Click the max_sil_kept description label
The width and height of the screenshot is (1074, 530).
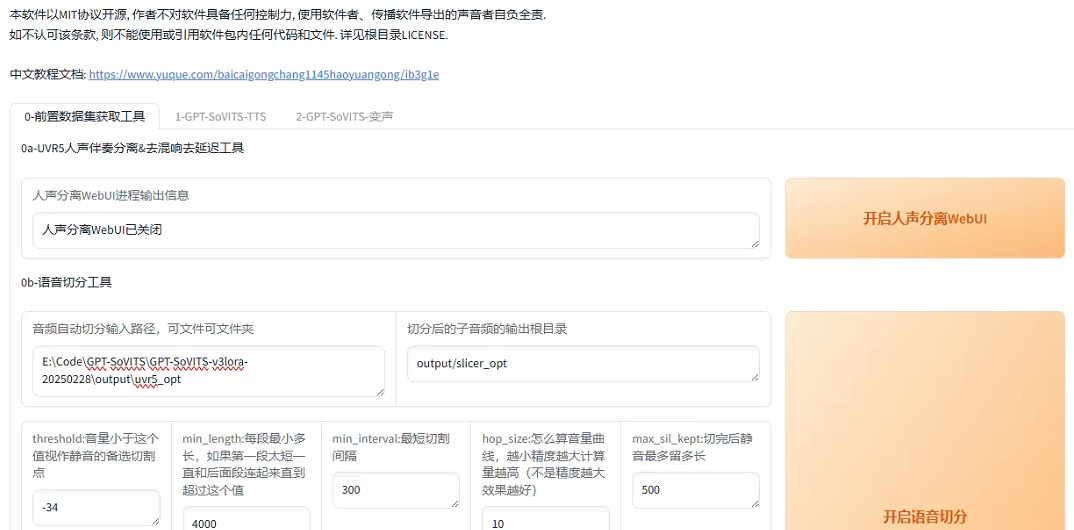(x=694, y=447)
